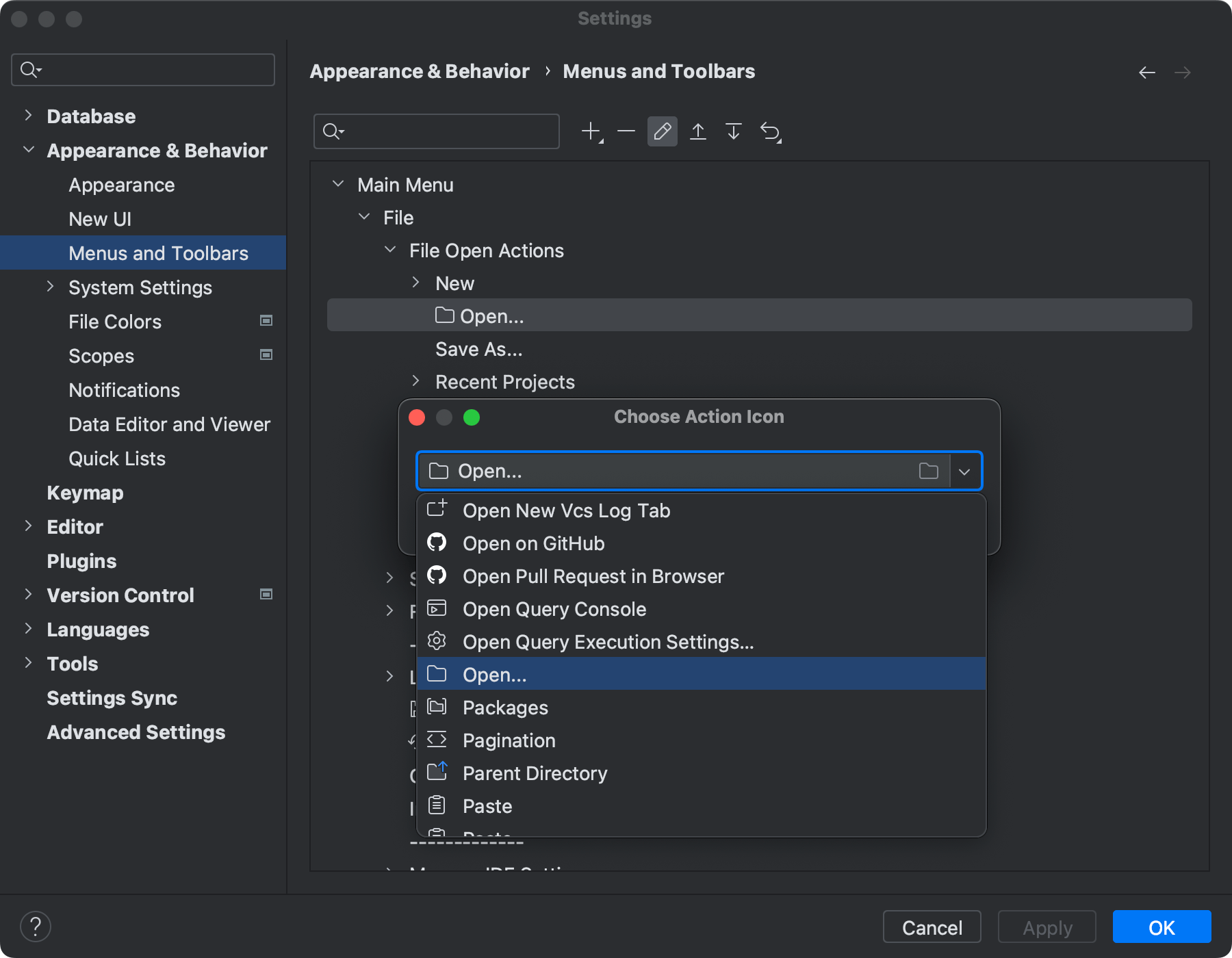Image resolution: width=1232 pixels, height=958 pixels.
Task: Open the New UI settings page
Action: click(x=100, y=219)
